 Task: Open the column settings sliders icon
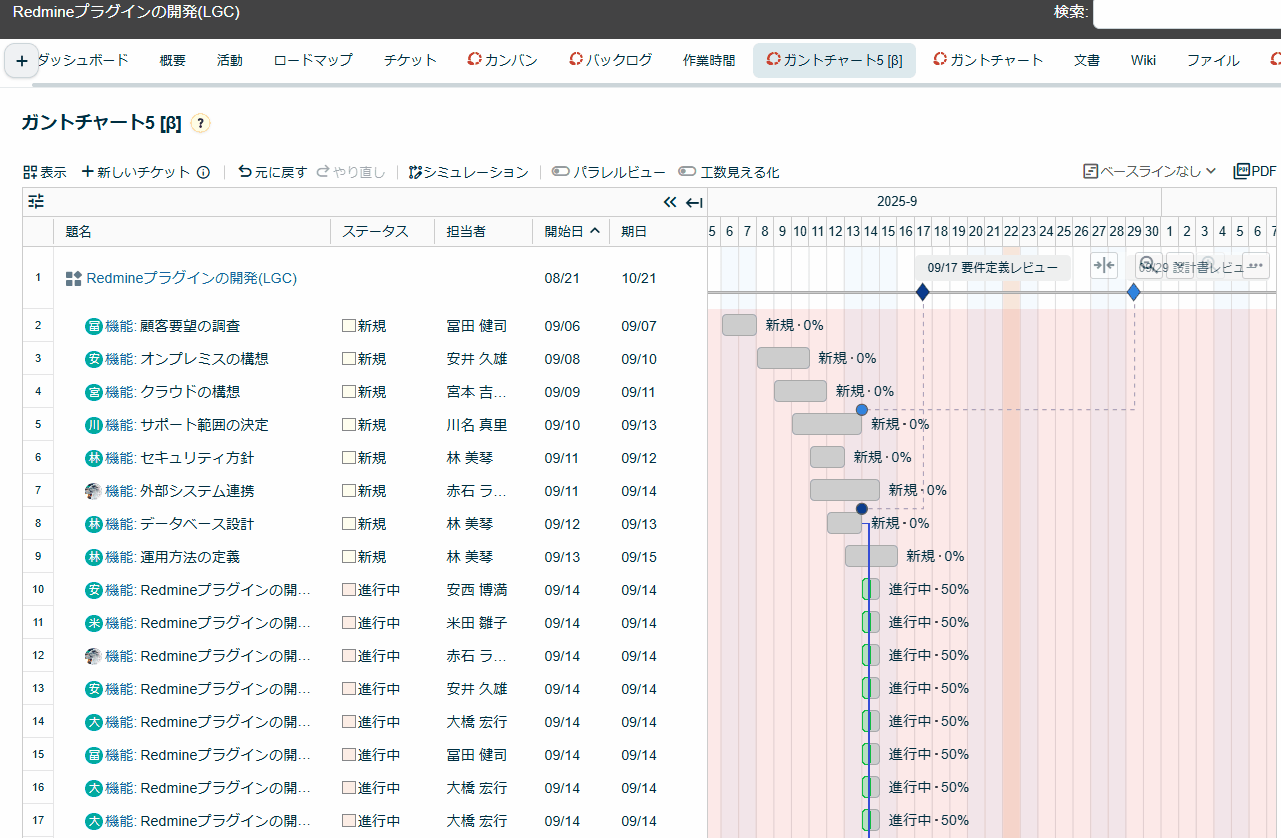36,201
